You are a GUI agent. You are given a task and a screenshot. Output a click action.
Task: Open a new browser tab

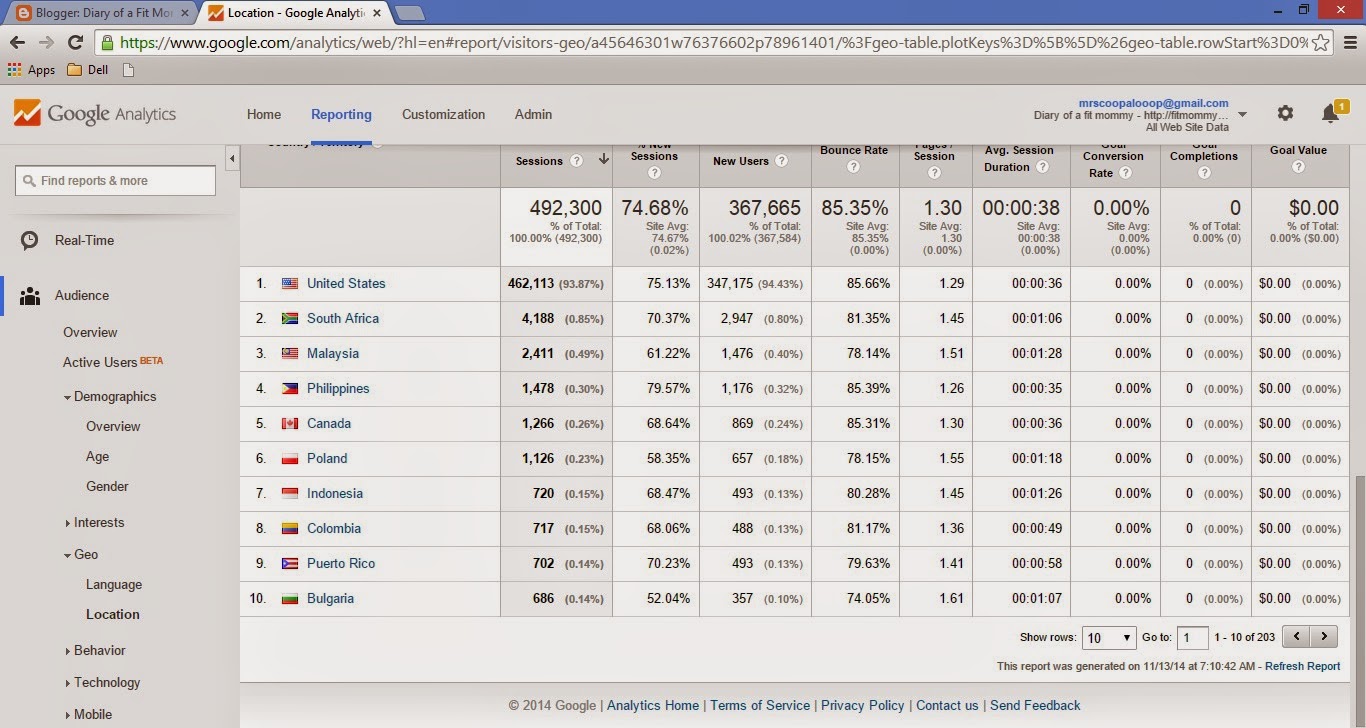pos(409,13)
